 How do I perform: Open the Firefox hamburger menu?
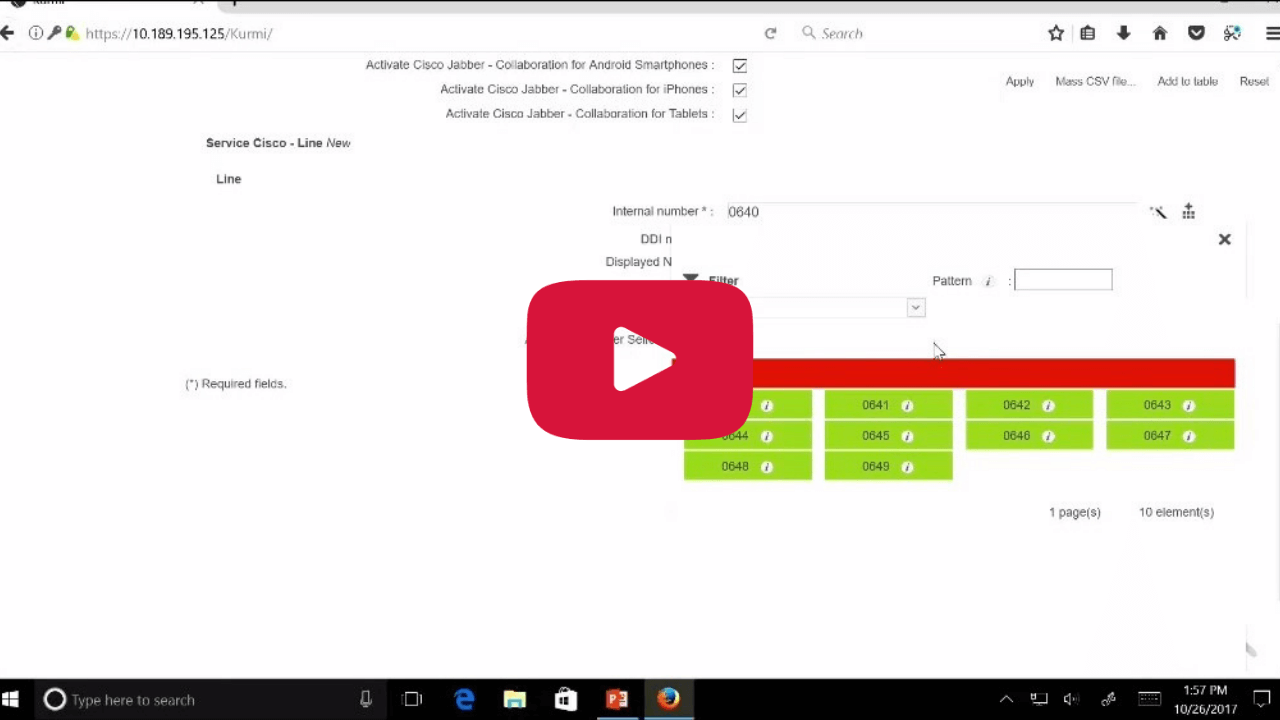coord(1272,33)
